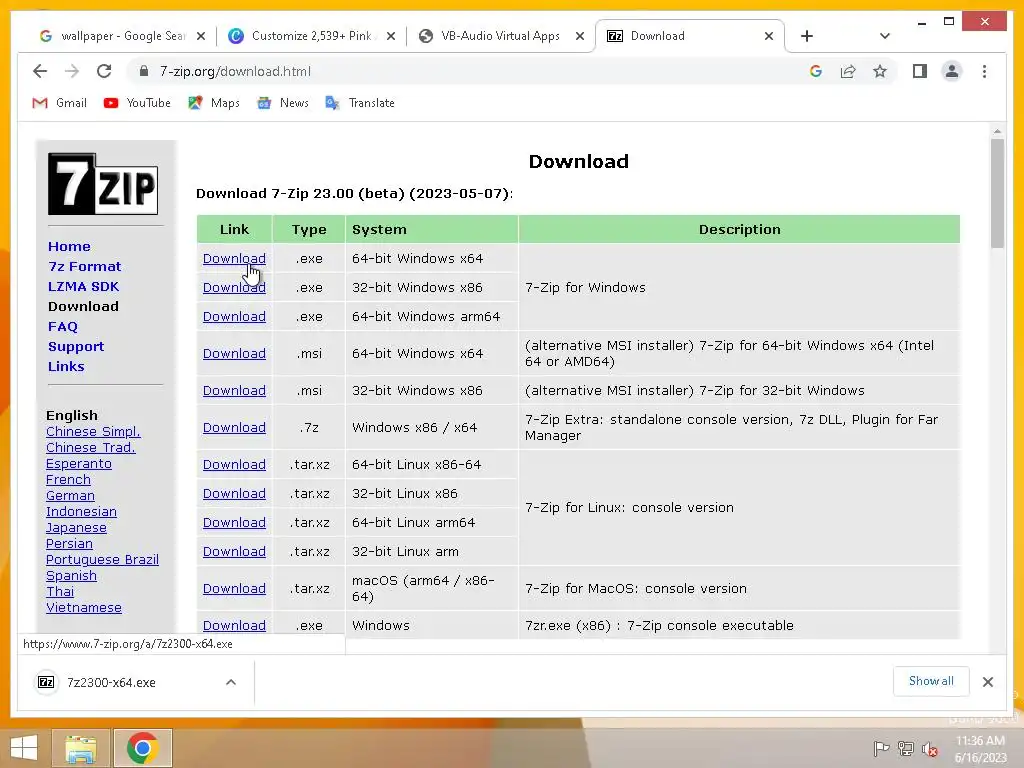Screen dimensions: 1024x768
Task: Switch language to German
Action: (71, 496)
